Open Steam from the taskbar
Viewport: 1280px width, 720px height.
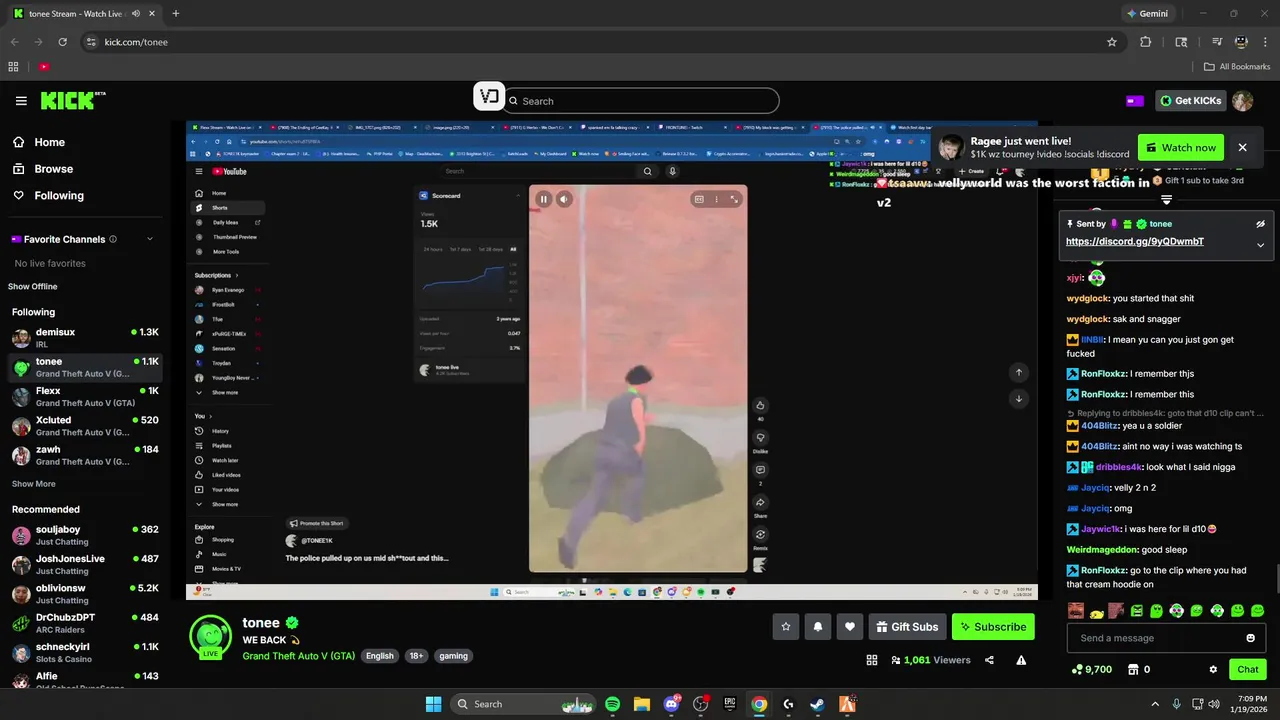(817, 704)
